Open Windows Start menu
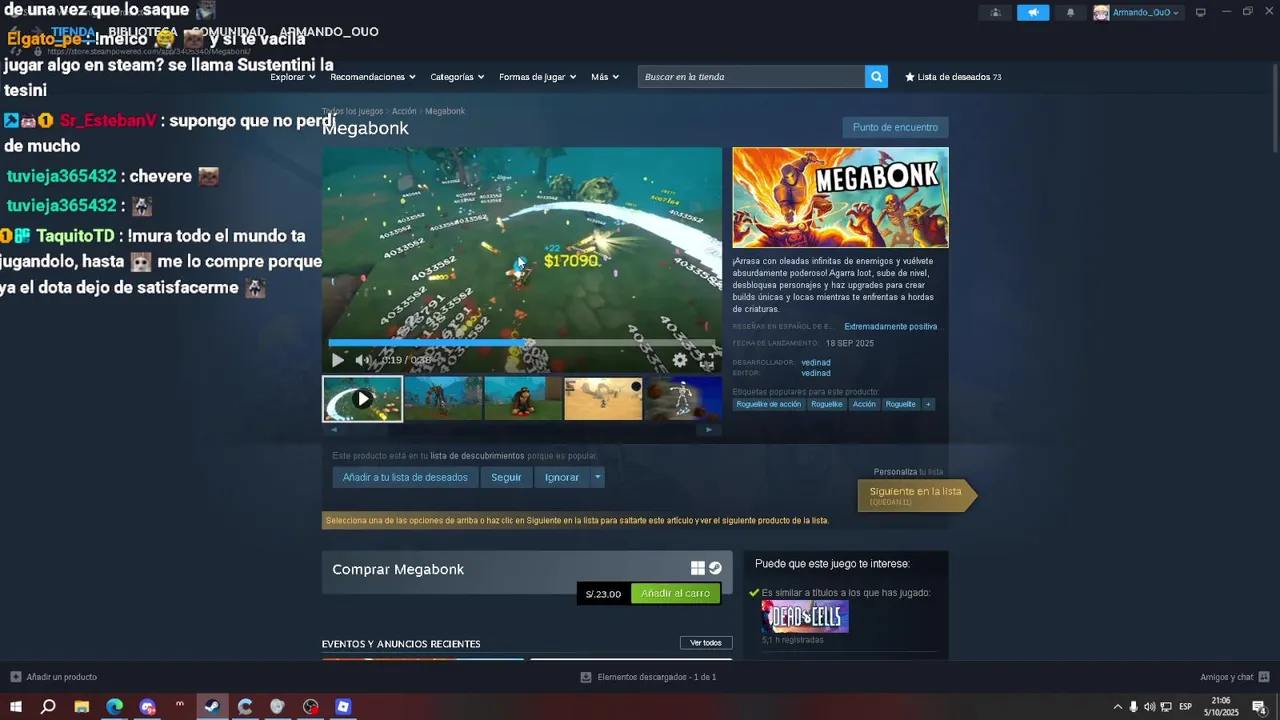 pos(16,707)
